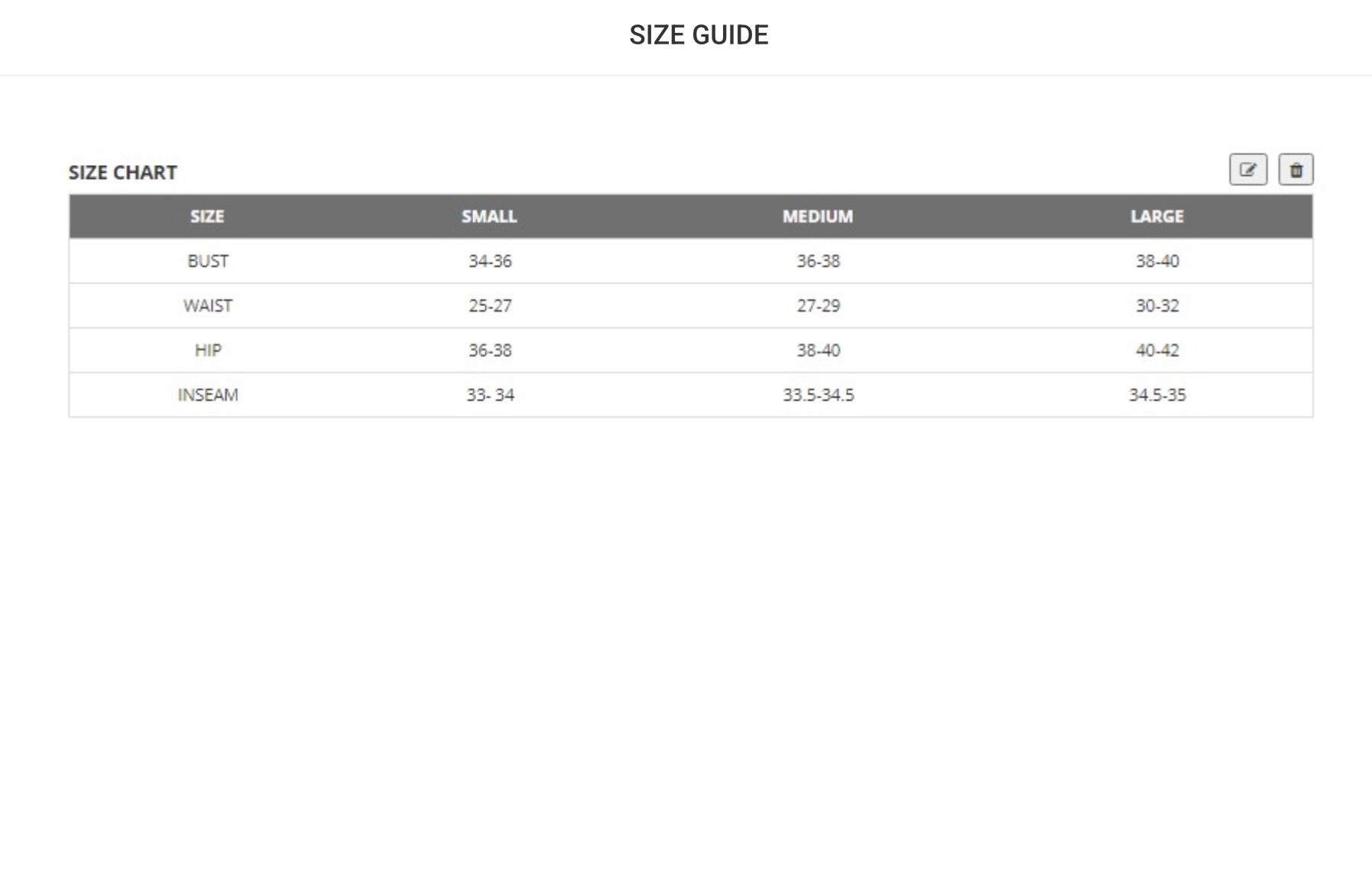Select the medium waist value 27-29
This screenshot has width=1372, height=884.
tap(818, 306)
